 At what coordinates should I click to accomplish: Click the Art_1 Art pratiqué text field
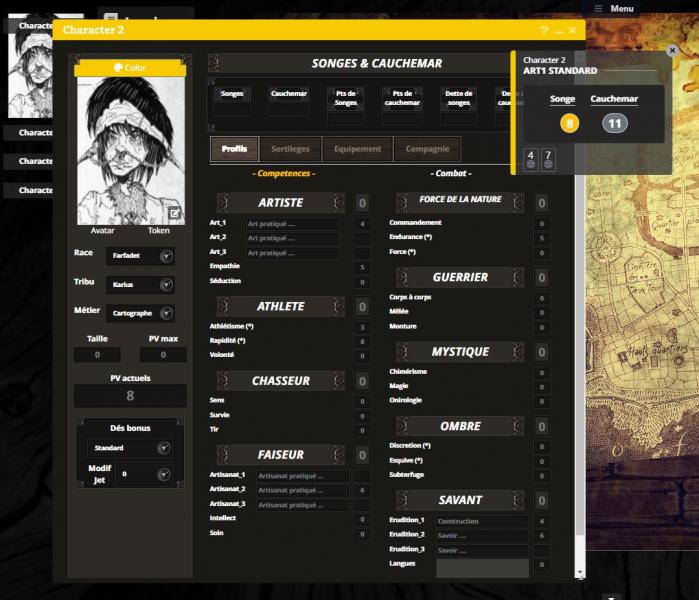coord(292,223)
